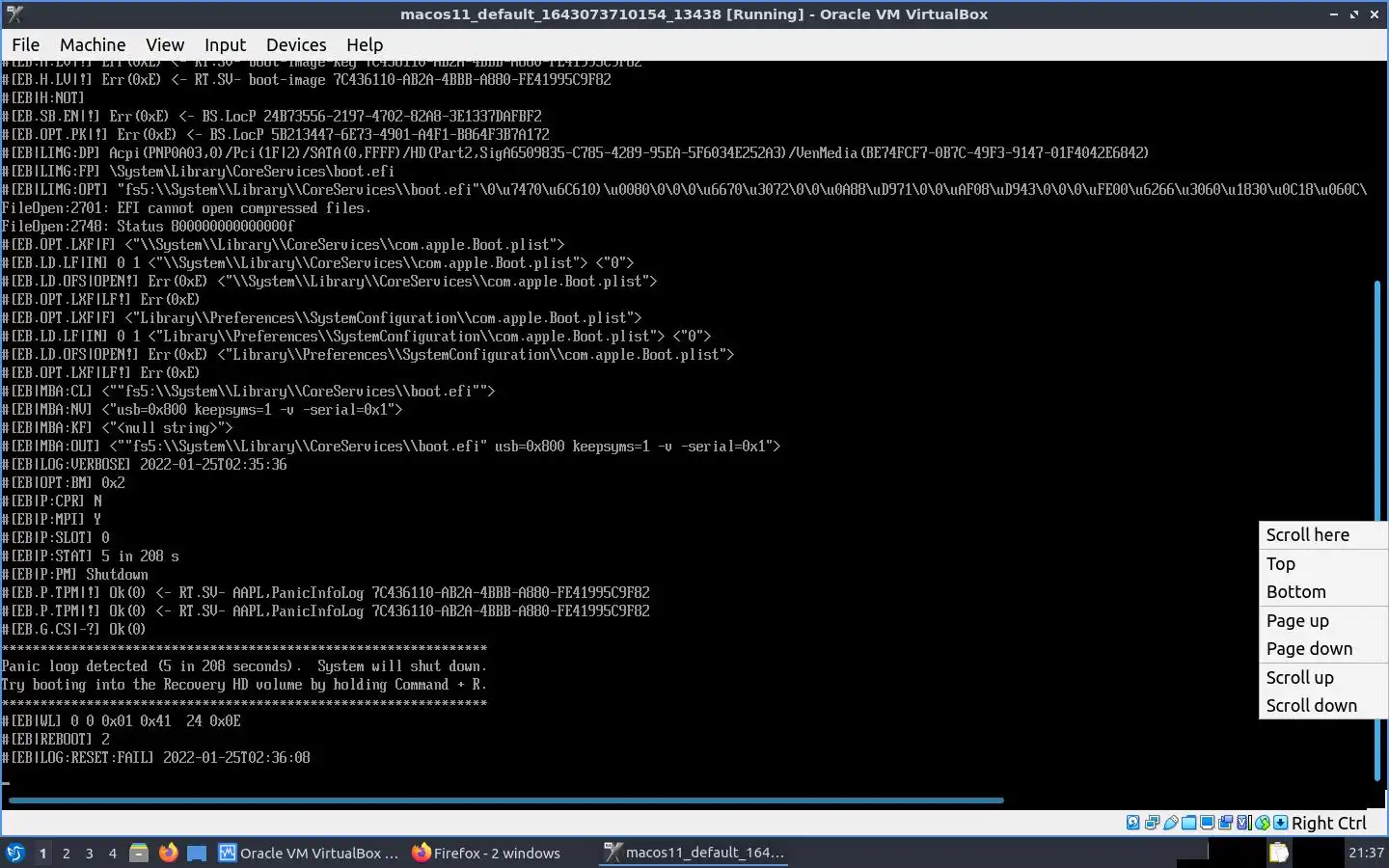Click the #[EB|ILIMG:FP] boot.efi path line
The image size is (1389, 868).
point(199,172)
